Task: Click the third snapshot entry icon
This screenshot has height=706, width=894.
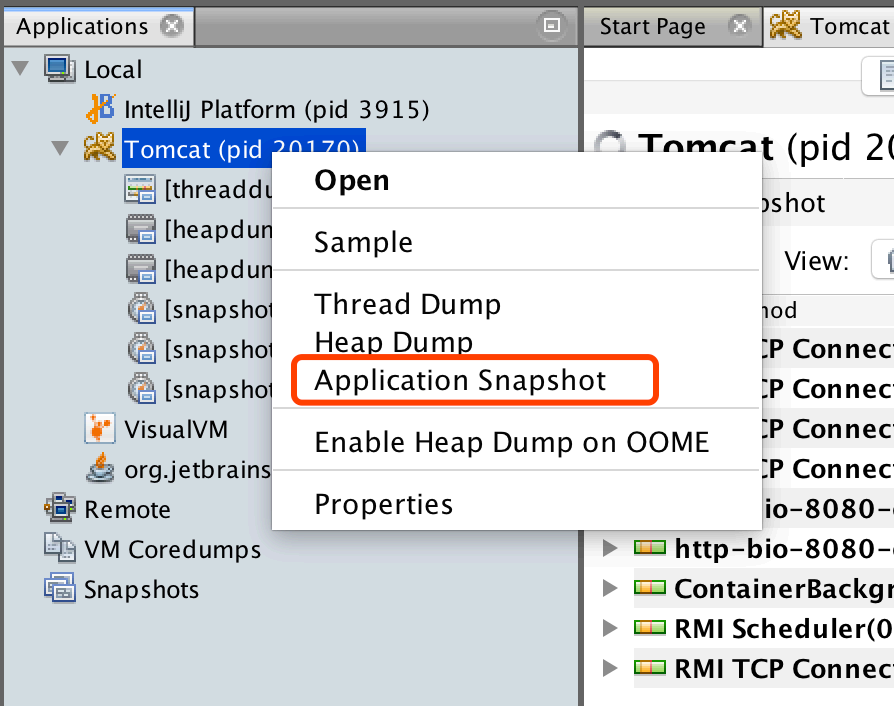Action: click(141, 388)
